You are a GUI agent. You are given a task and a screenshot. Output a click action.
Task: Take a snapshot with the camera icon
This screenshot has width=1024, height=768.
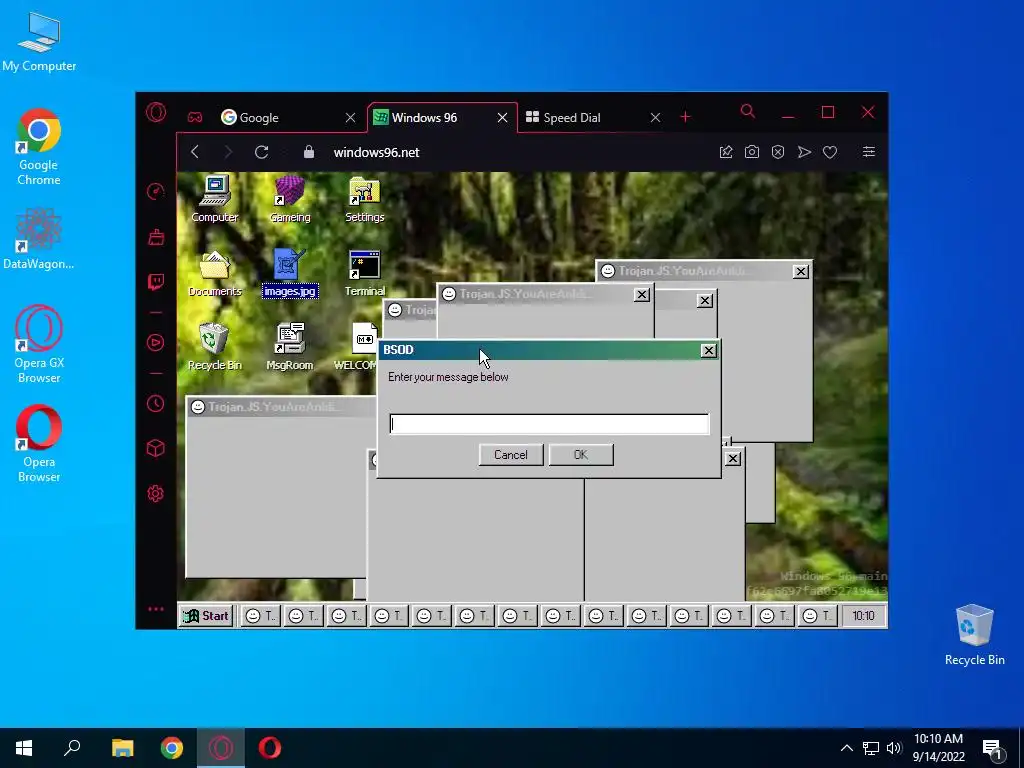click(x=752, y=152)
